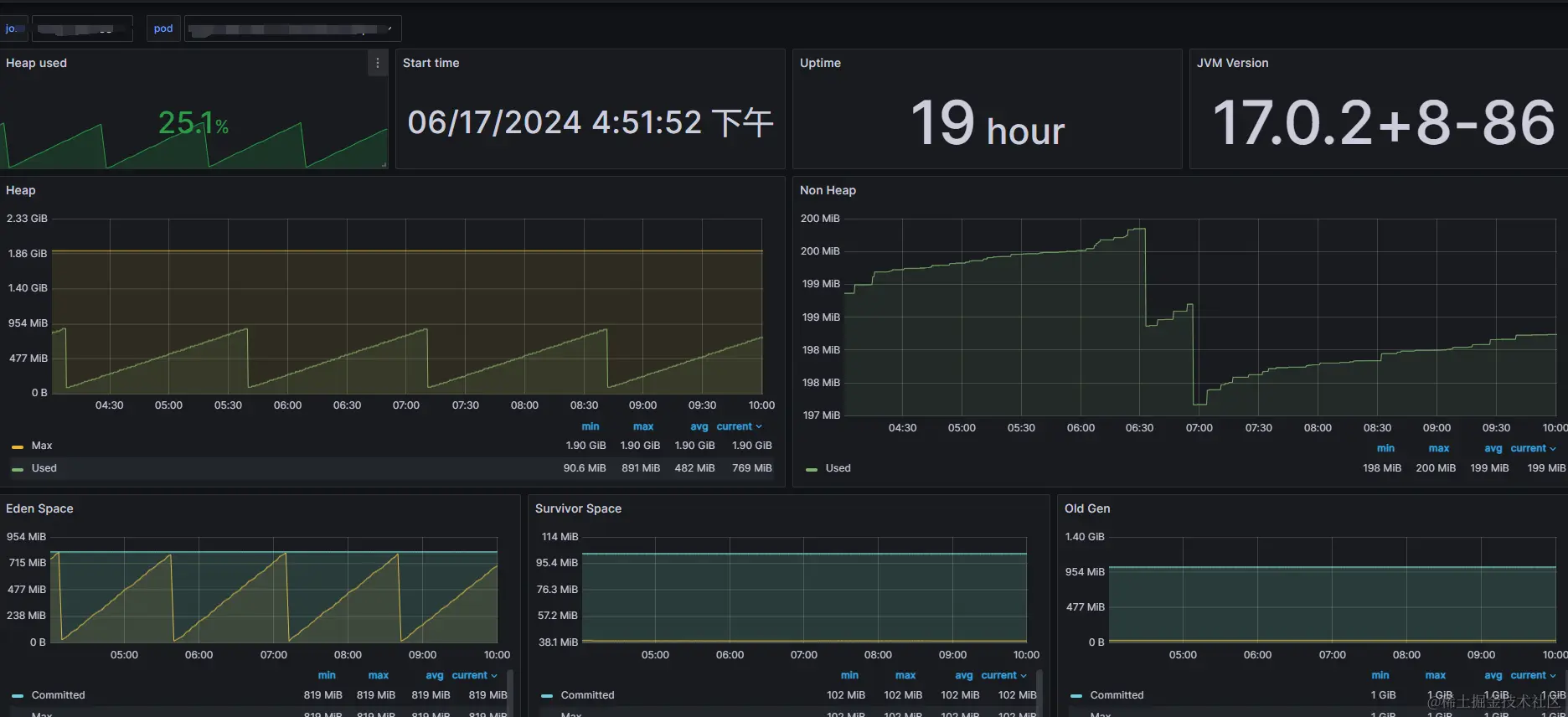Viewport: 1568px width, 717px height.
Task: Toggle the Used series in Heap legend
Action: (44, 468)
